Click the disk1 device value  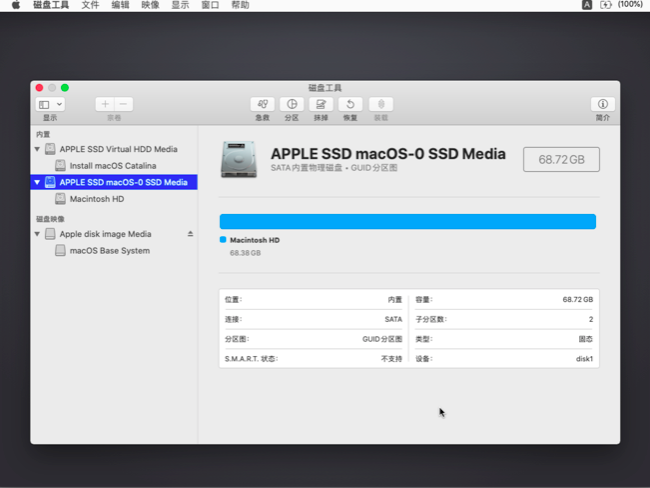[585, 359]
